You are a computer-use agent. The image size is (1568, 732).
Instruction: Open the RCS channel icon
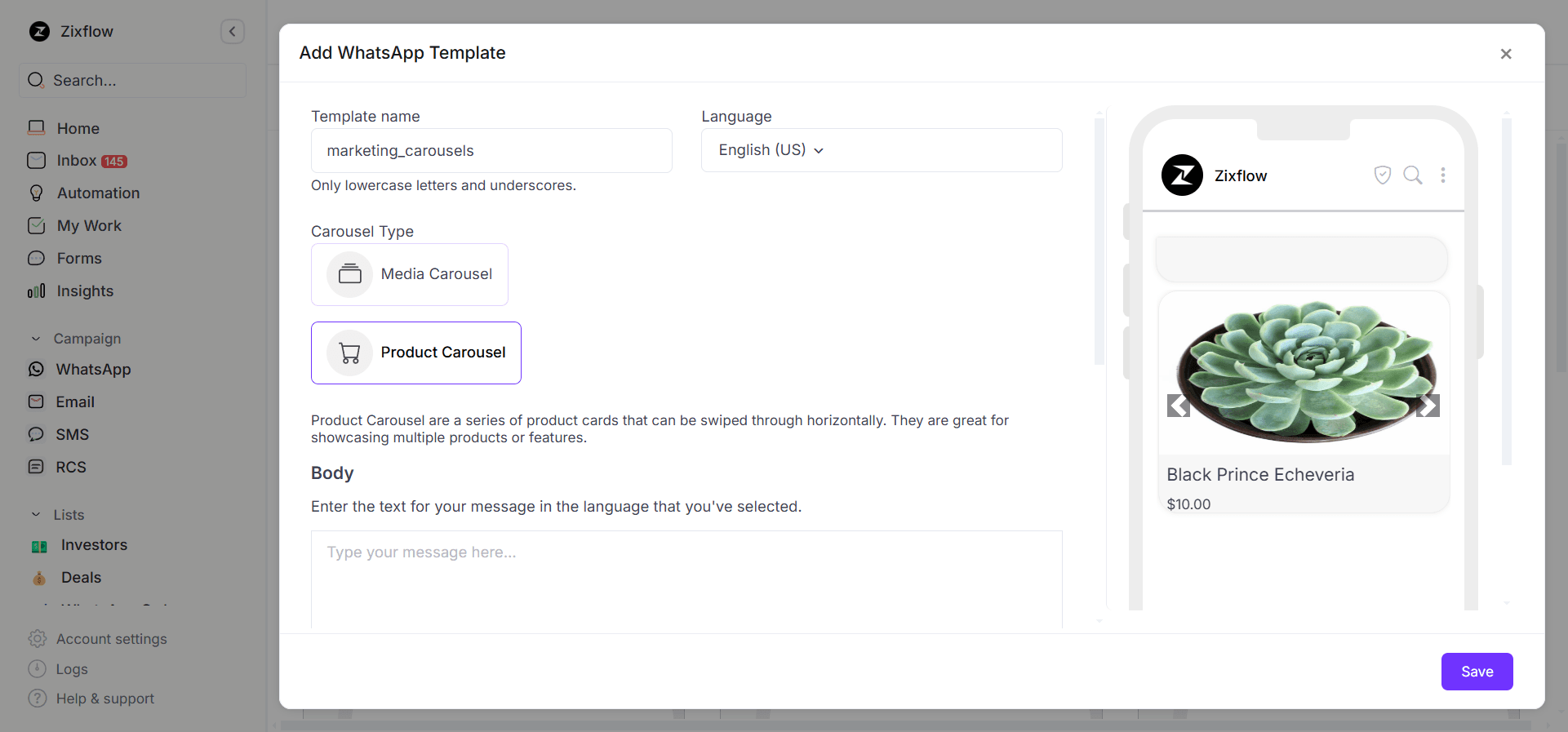[x=37, y=467]
